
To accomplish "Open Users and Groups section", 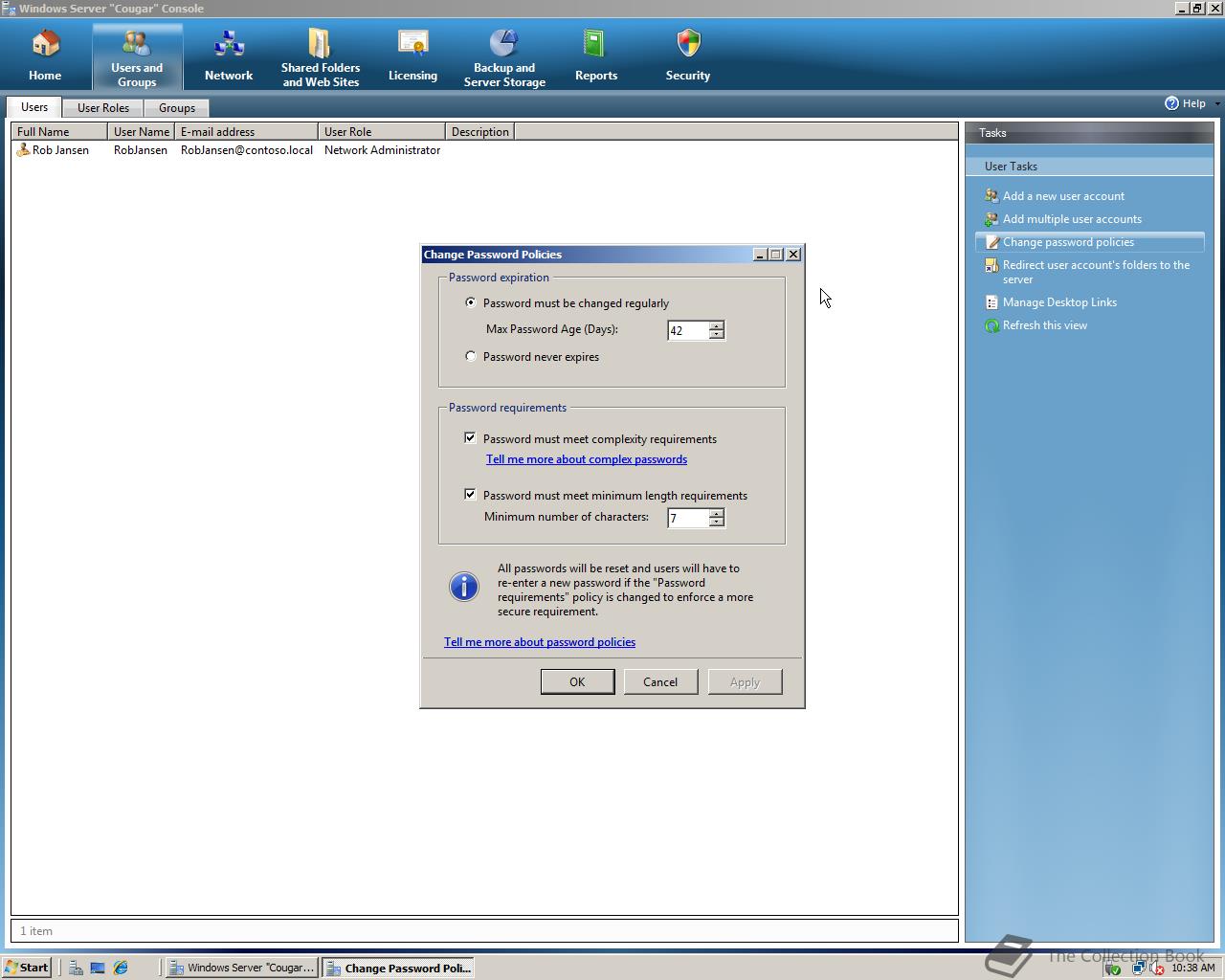I will tap(137, 56).
